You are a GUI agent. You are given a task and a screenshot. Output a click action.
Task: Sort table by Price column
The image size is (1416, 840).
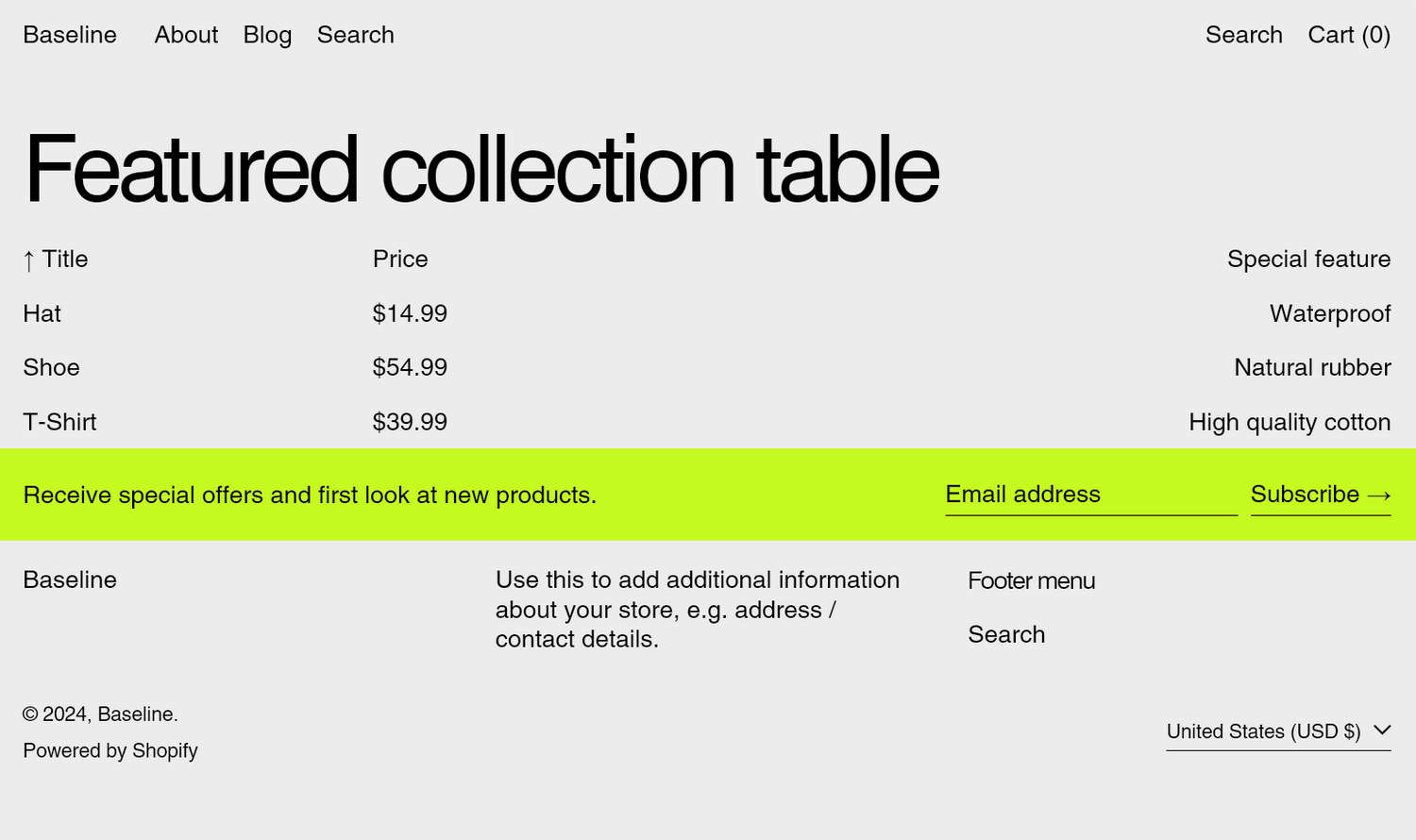tap(400, 260)
